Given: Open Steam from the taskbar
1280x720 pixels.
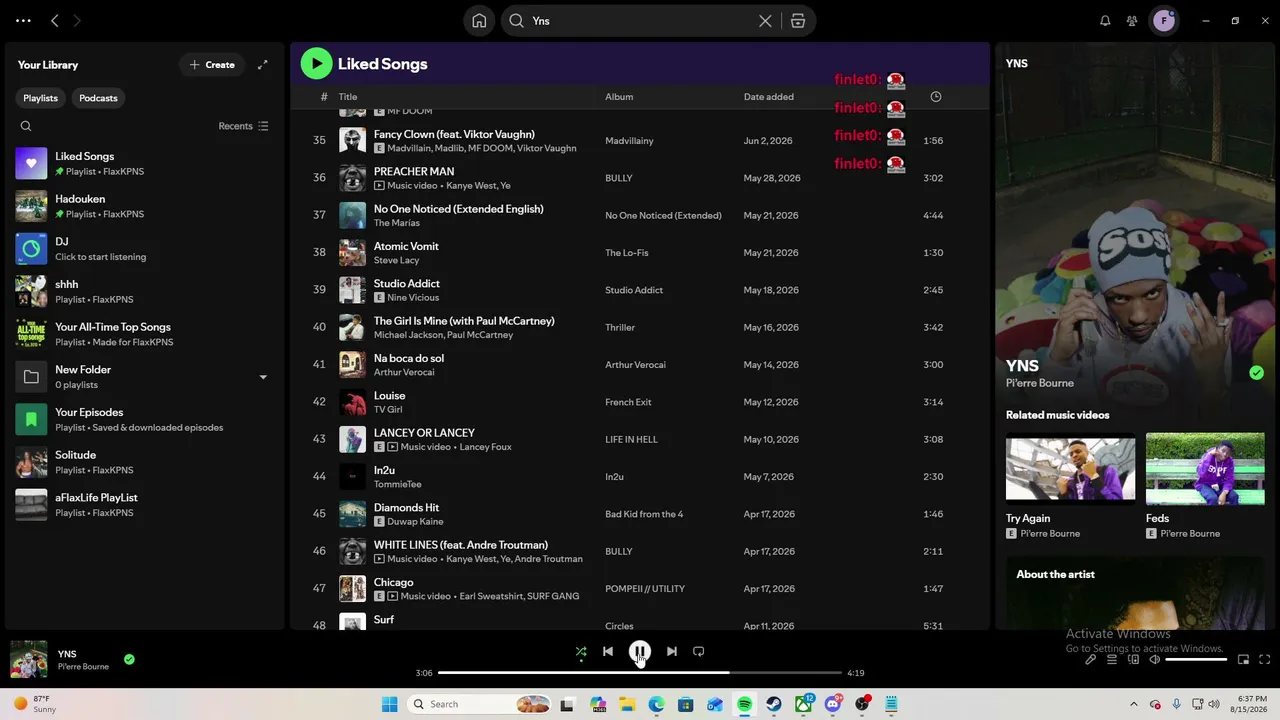Looking at the screenshot, I should (x=774, y=704).
